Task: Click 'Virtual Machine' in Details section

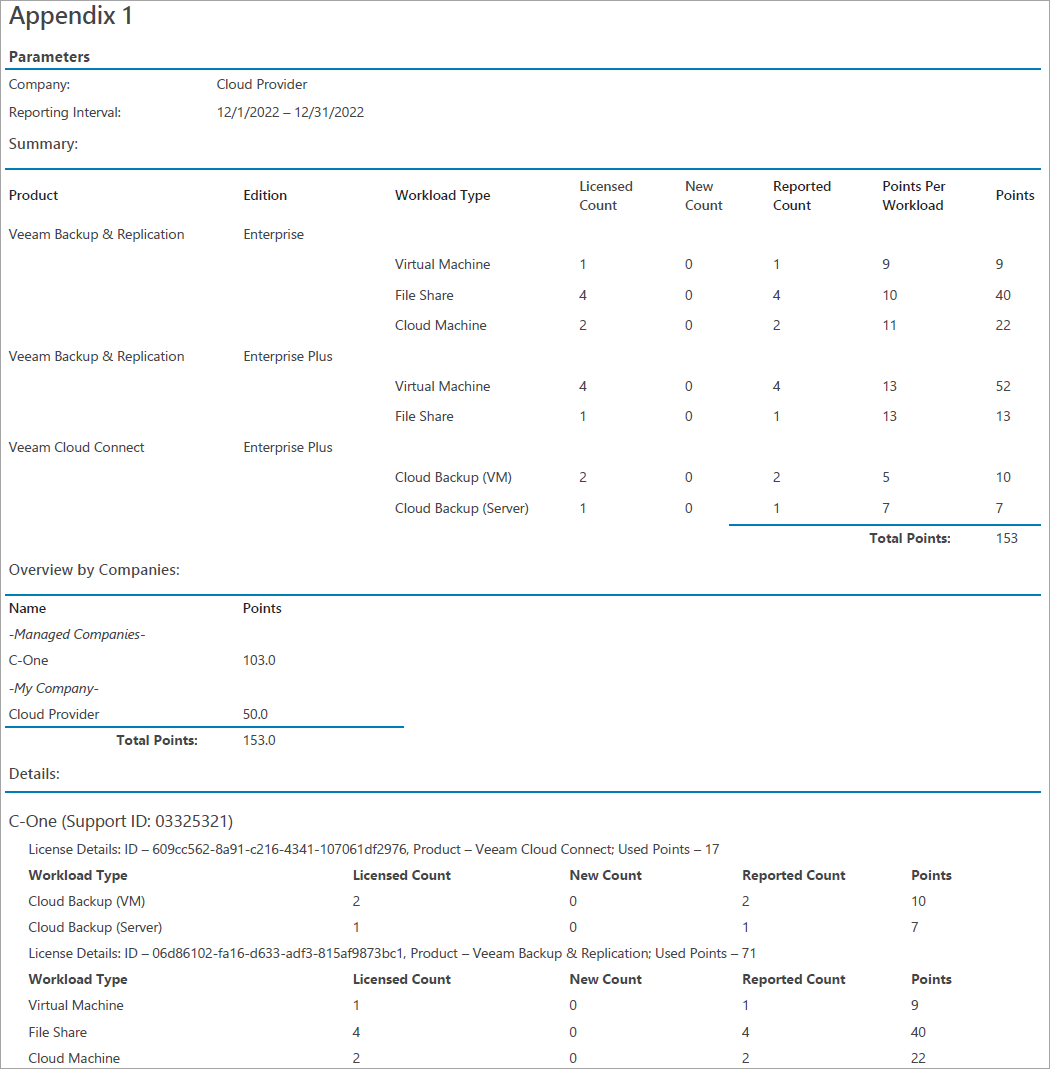Action: (x=76, y=1006)
